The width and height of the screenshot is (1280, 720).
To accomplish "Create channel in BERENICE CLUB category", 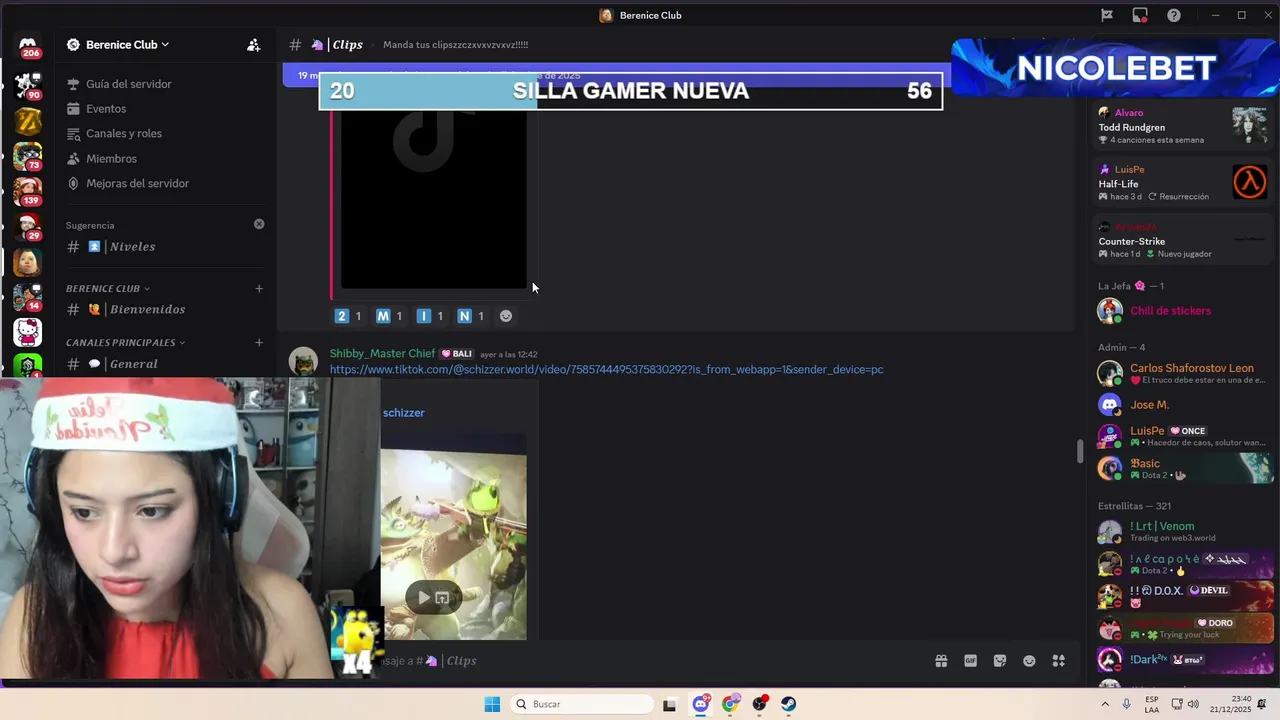I will [x=259, y=288].
